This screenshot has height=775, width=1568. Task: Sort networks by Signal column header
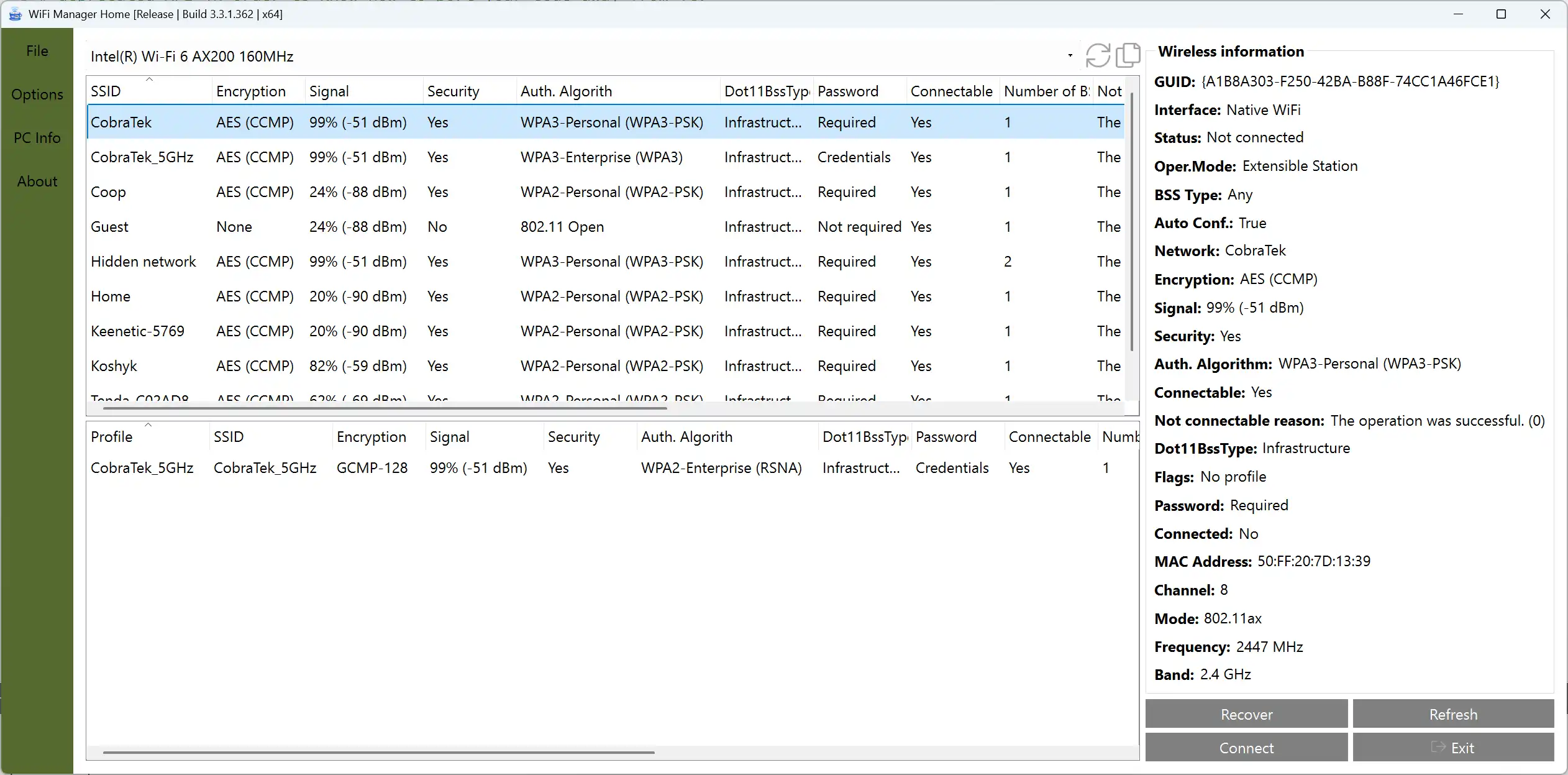[x=329, y=91]
